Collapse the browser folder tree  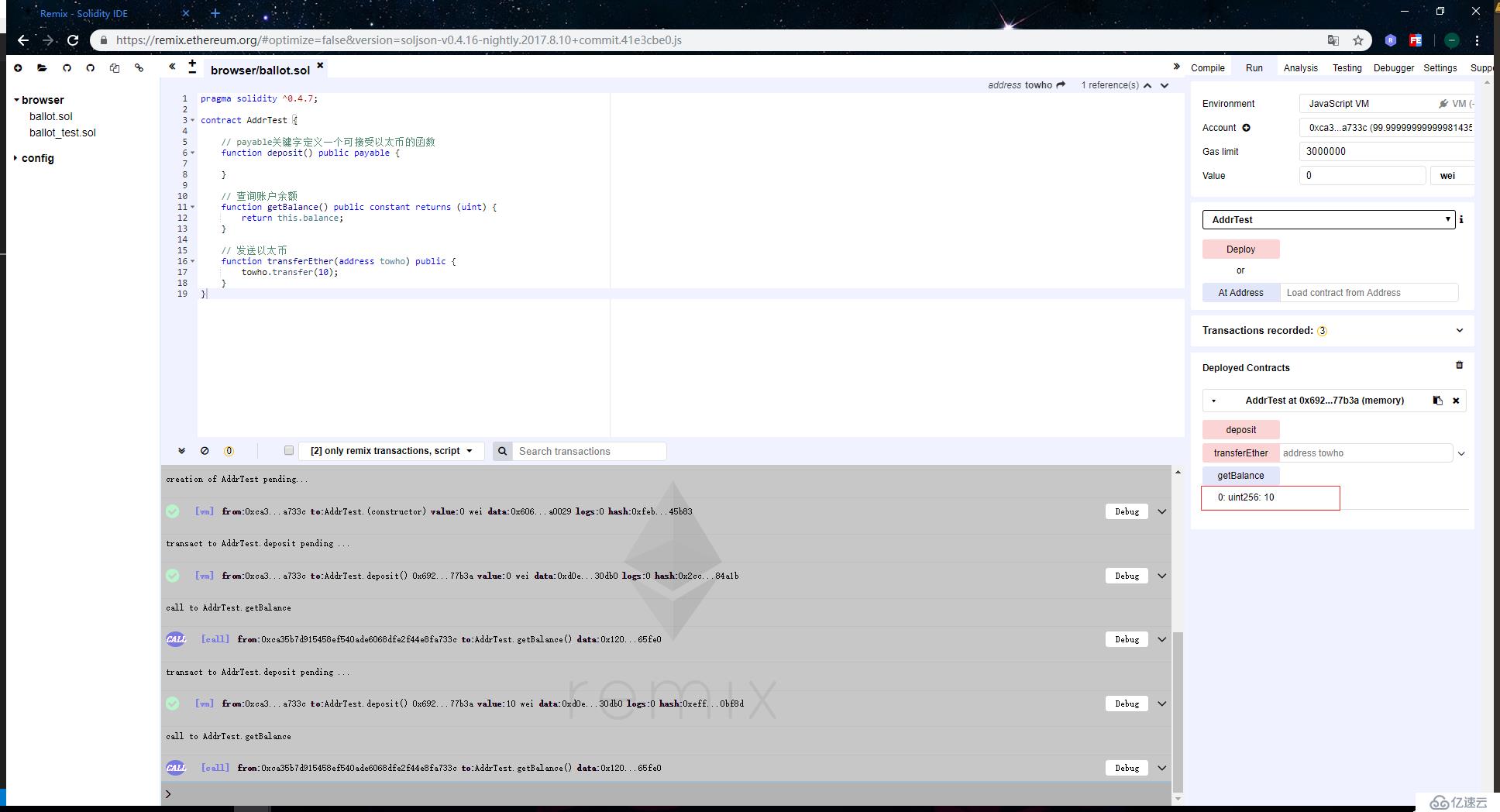coord(16,100)
